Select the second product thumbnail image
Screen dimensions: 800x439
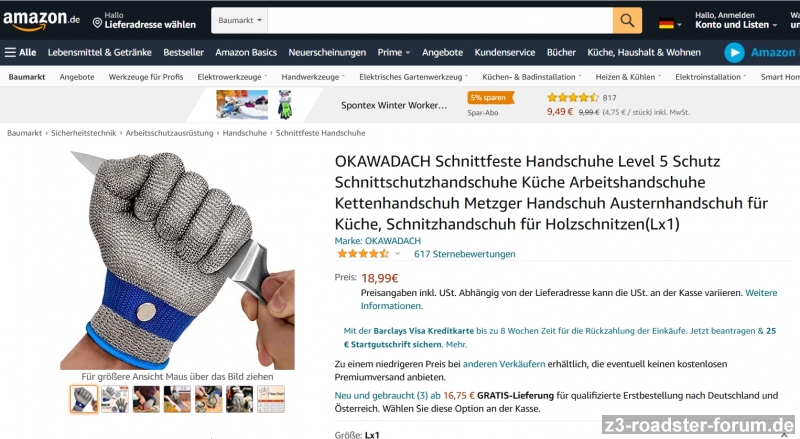pyautogui.click(x=115, y=399)
